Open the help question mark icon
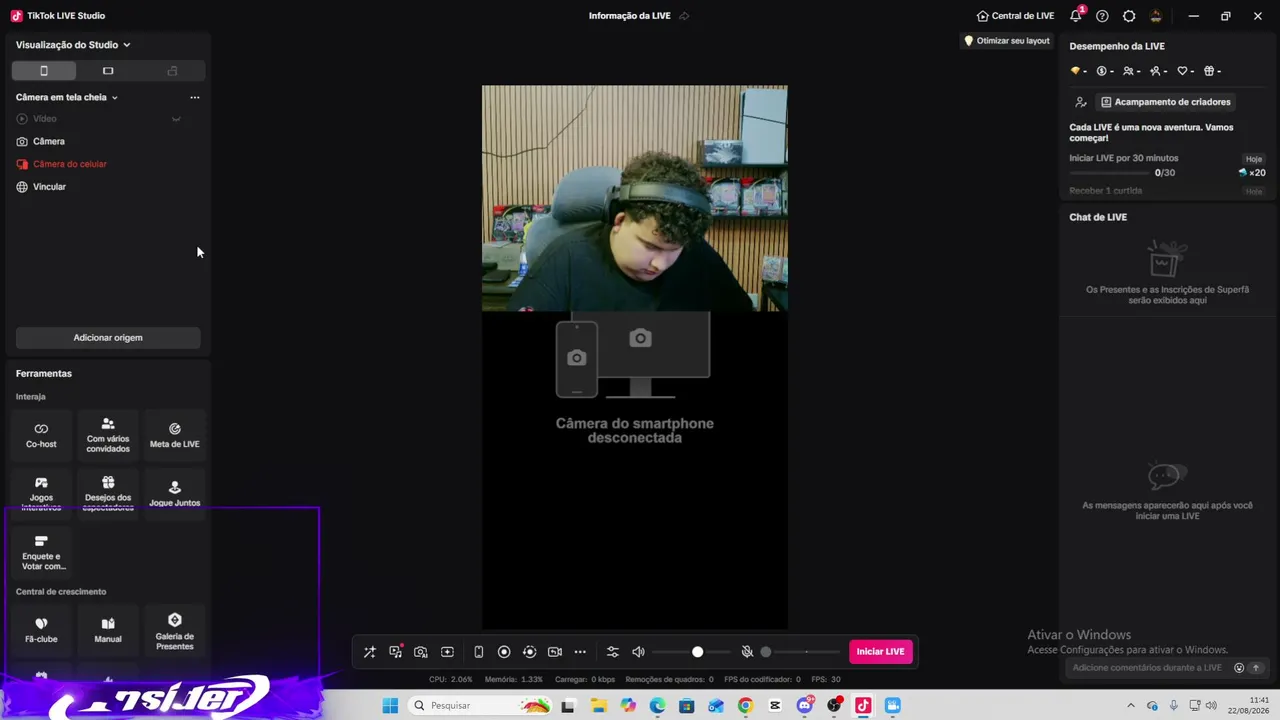 coord(1102,16)
